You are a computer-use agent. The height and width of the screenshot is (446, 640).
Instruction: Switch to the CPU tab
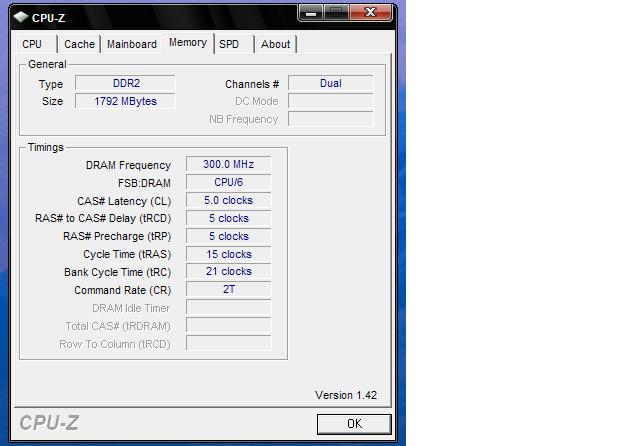click(x=32, y=44)
